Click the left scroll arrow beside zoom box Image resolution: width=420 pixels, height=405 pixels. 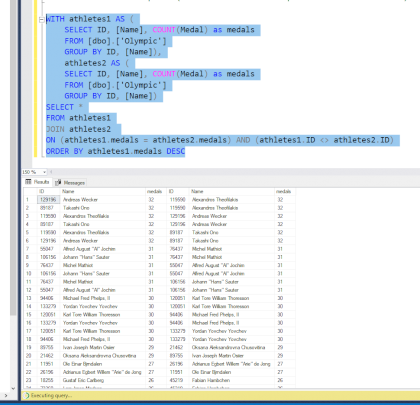point(51,172)
